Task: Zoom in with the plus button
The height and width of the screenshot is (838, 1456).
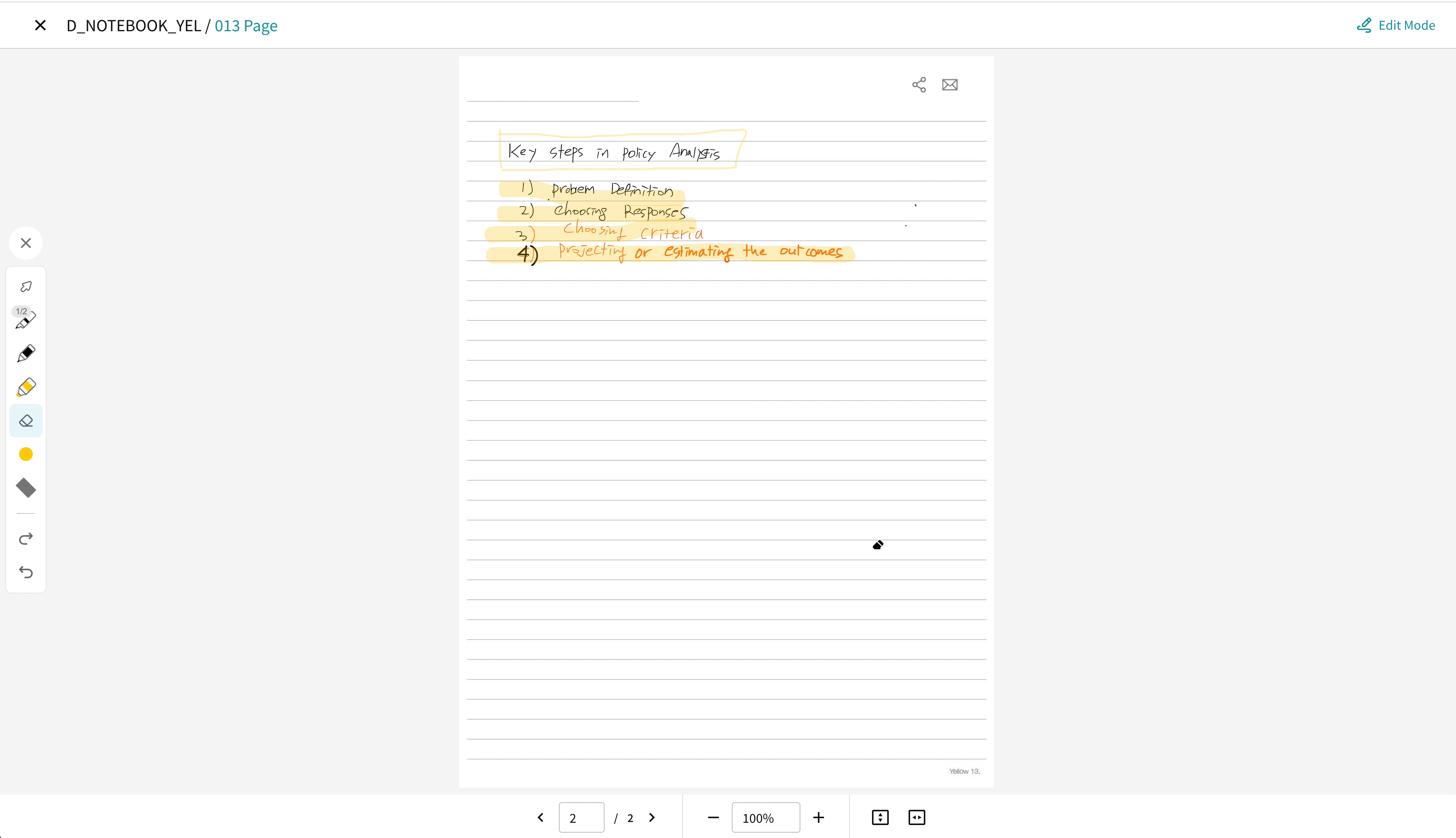Action: pyautogui.click(x=818, y=817)
